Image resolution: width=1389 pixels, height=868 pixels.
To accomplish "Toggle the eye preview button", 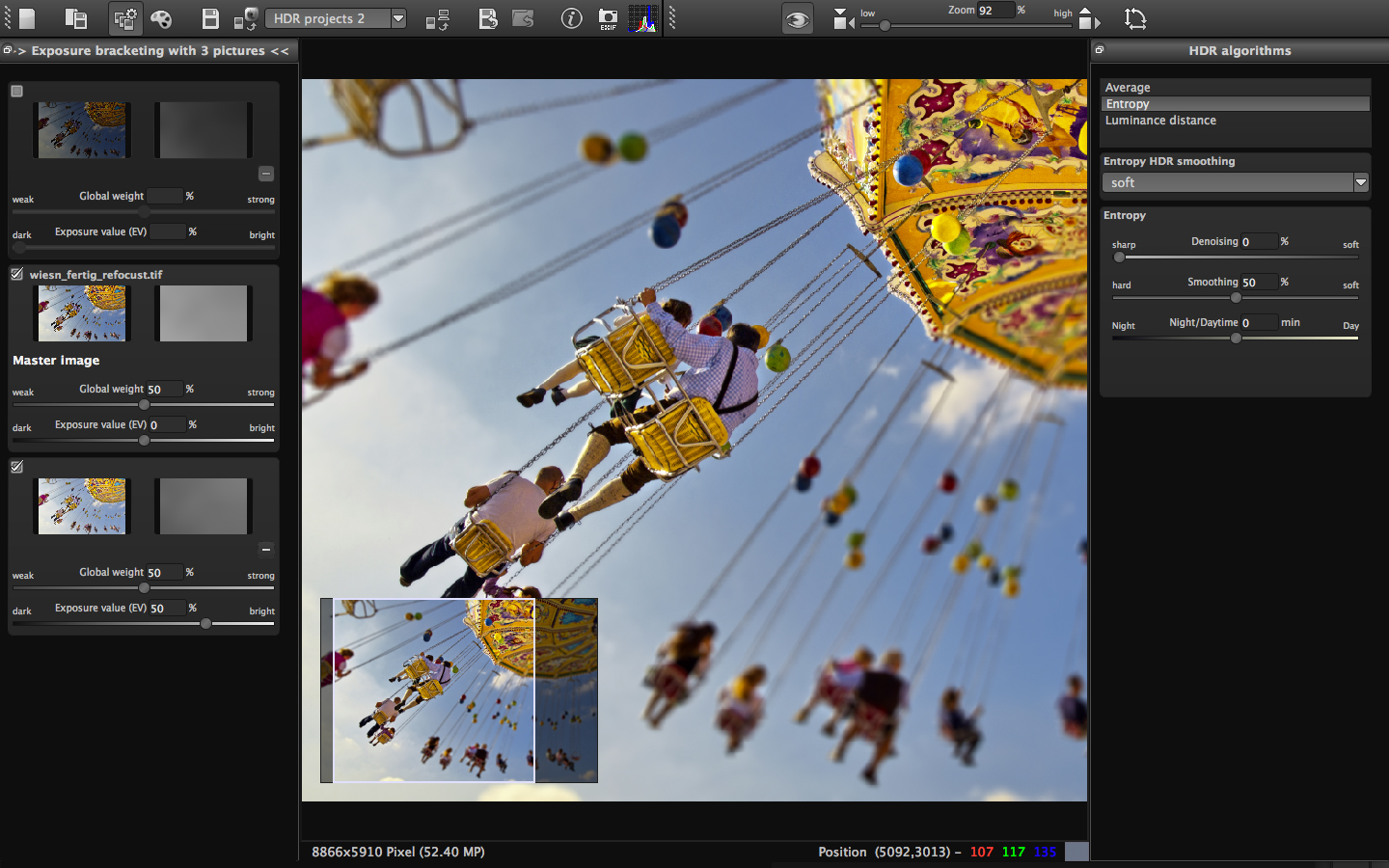I will (797, 18).
